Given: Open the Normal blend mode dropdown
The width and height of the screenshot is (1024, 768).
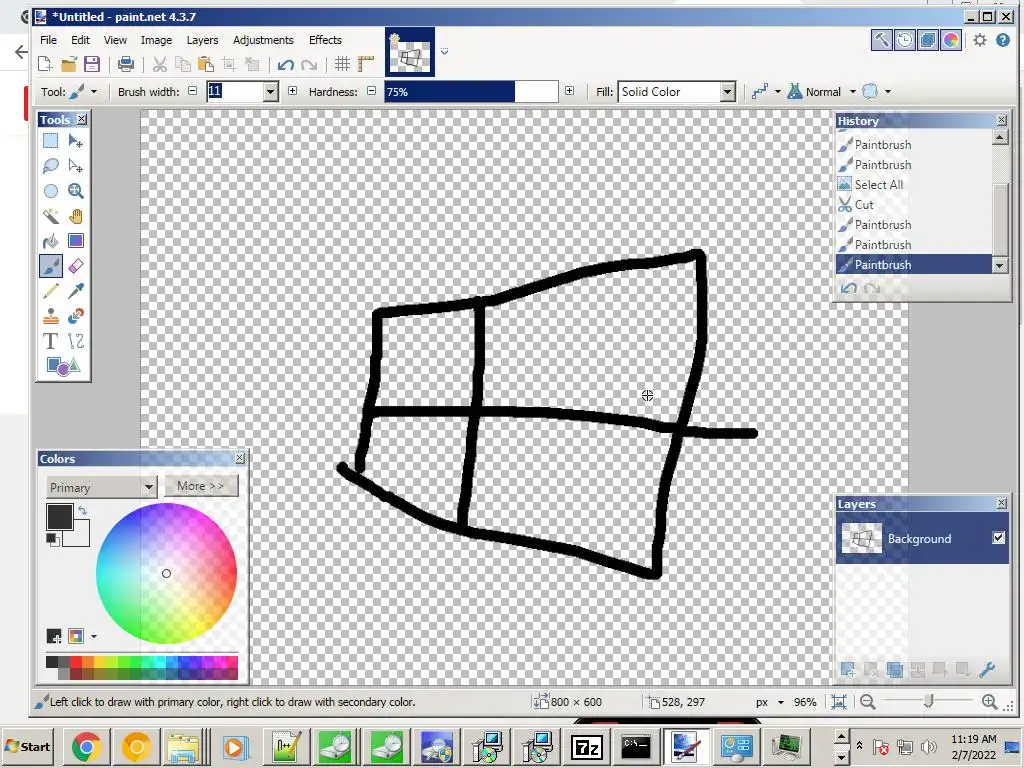Looking at the screenshot, I should 853,91.
